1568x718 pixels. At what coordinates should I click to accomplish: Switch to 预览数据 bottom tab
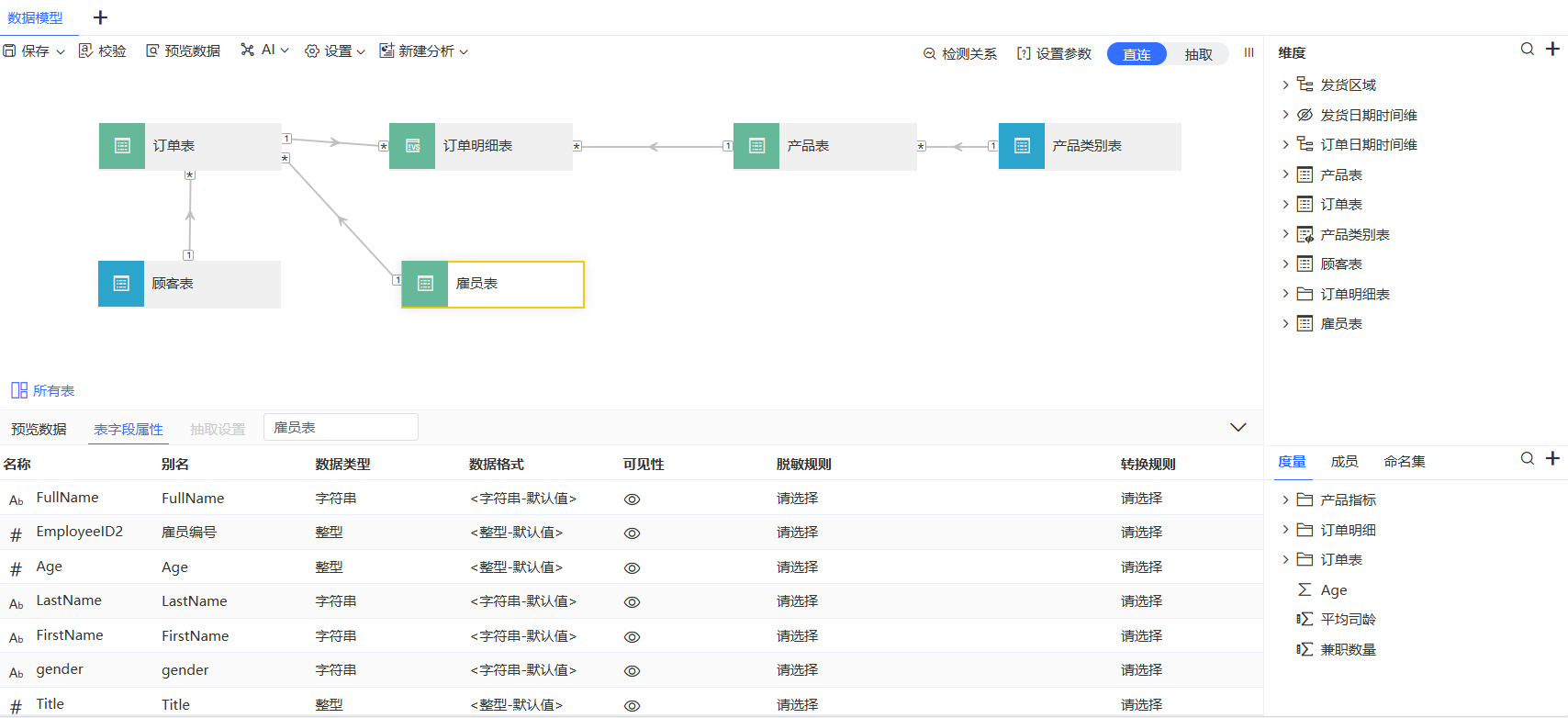[x=39, y=429]
